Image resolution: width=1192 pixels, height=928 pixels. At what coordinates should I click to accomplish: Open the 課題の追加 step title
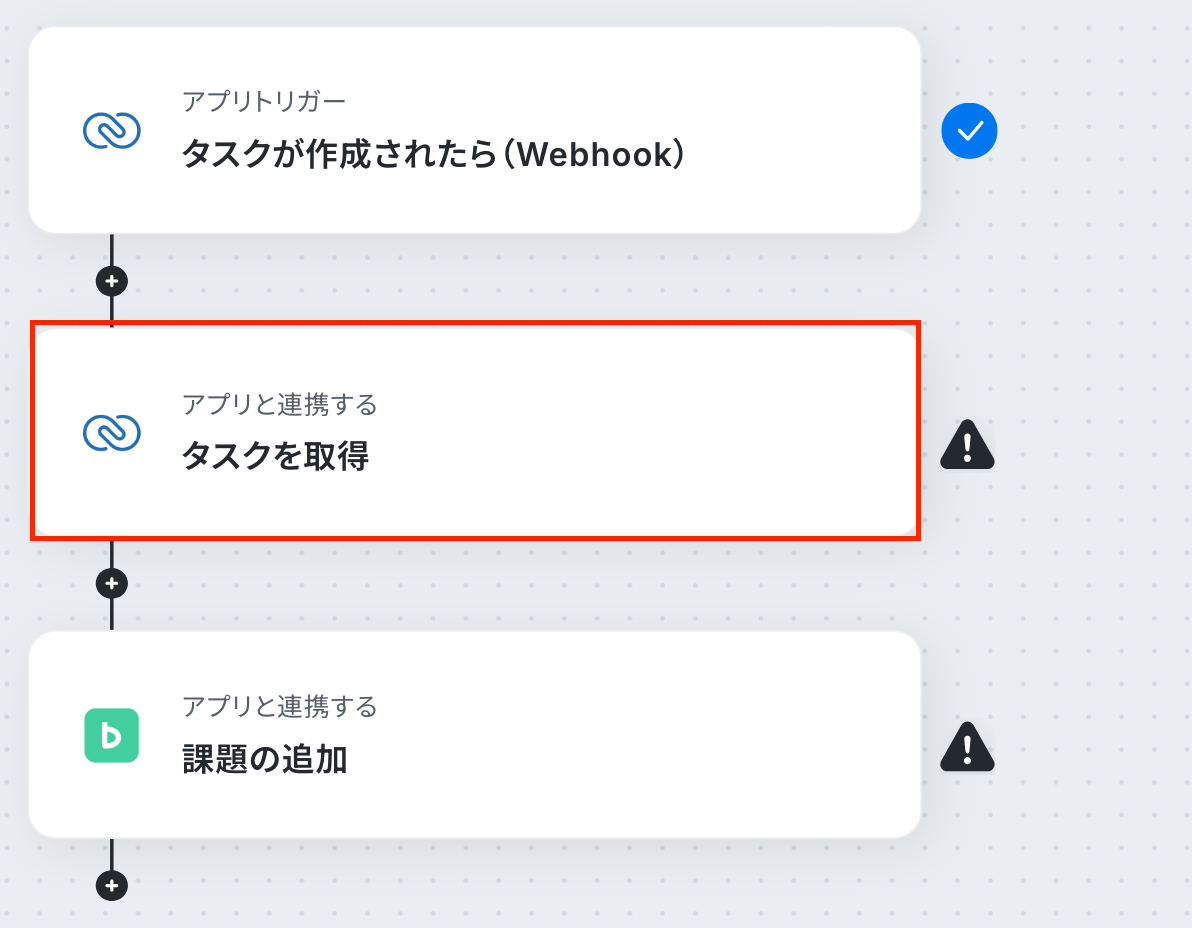(x=265, y=759)
